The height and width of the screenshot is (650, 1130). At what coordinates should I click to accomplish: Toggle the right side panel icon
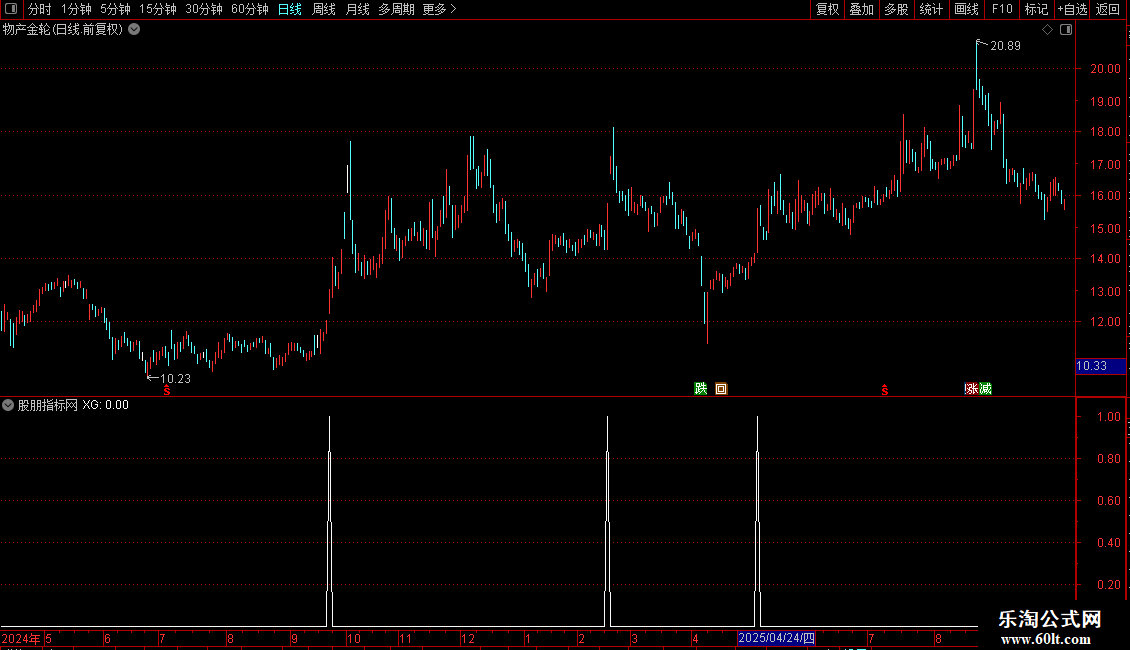coord(1066,30)
